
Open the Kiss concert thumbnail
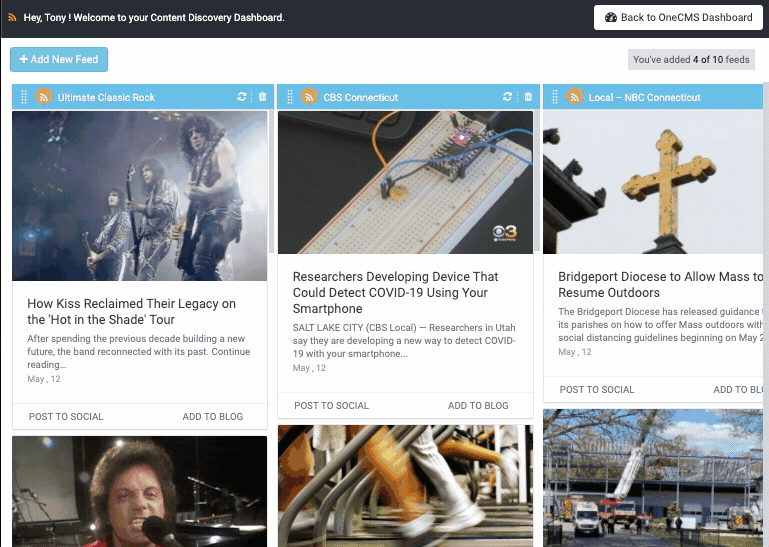[140, 196]
